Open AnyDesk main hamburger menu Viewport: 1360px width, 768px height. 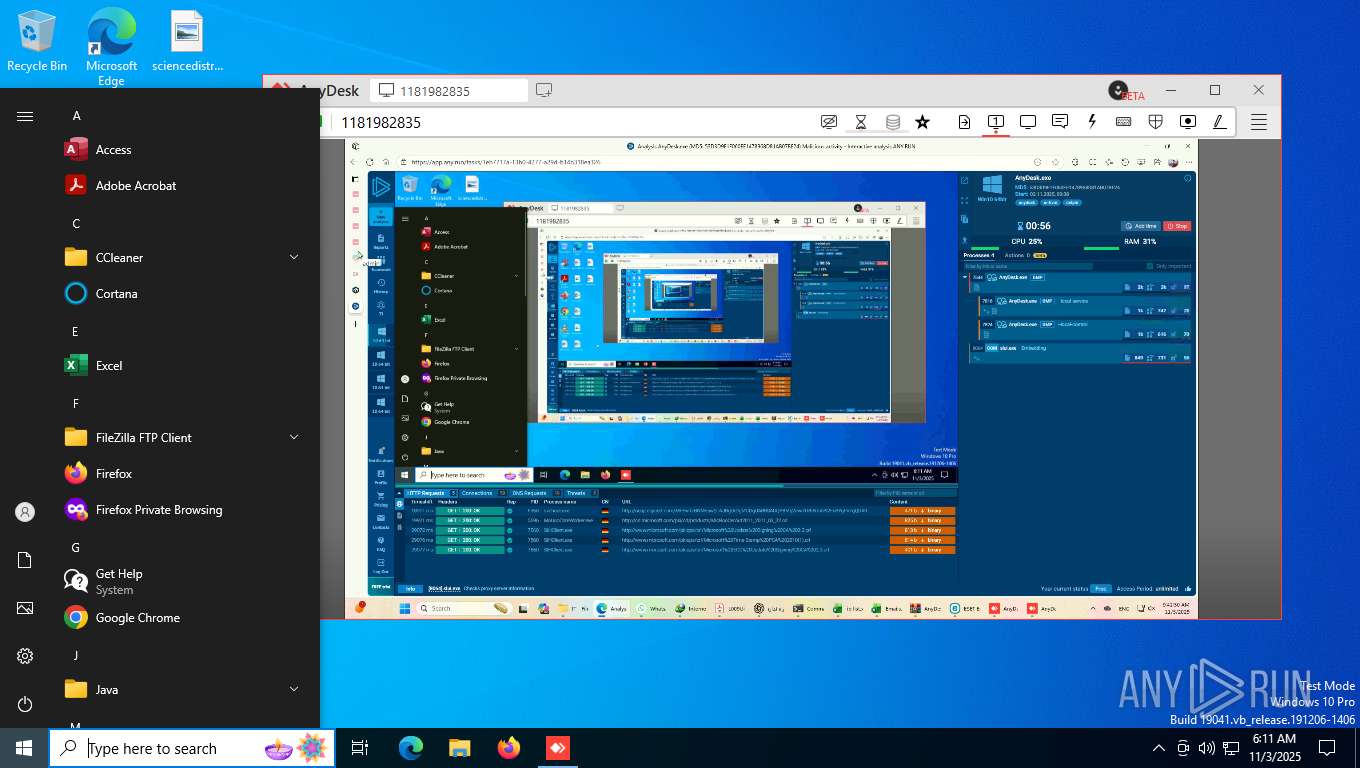click(1259, 122)
